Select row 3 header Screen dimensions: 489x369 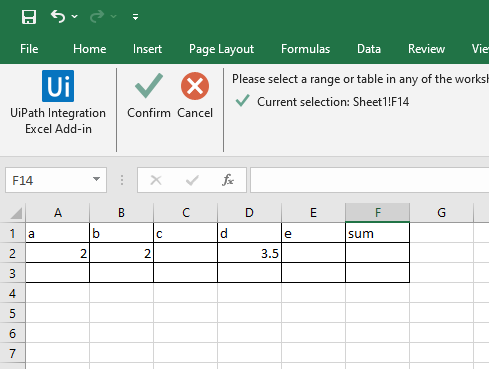tap(12, 273)
